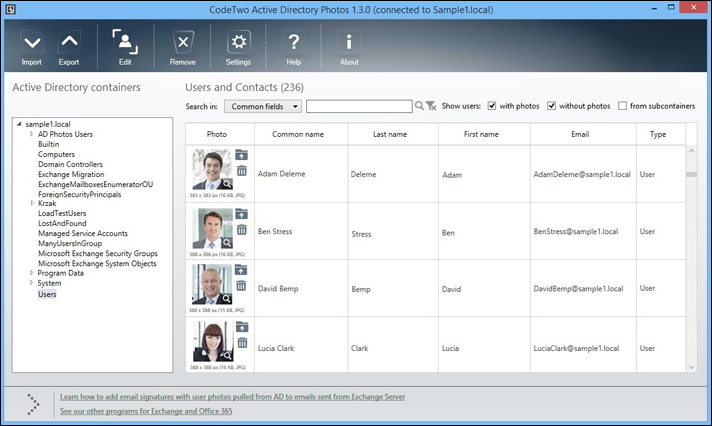Collapse the sample1.local tree root
The height and width of the screenshot is (426, 712).
tap(19, 124)
